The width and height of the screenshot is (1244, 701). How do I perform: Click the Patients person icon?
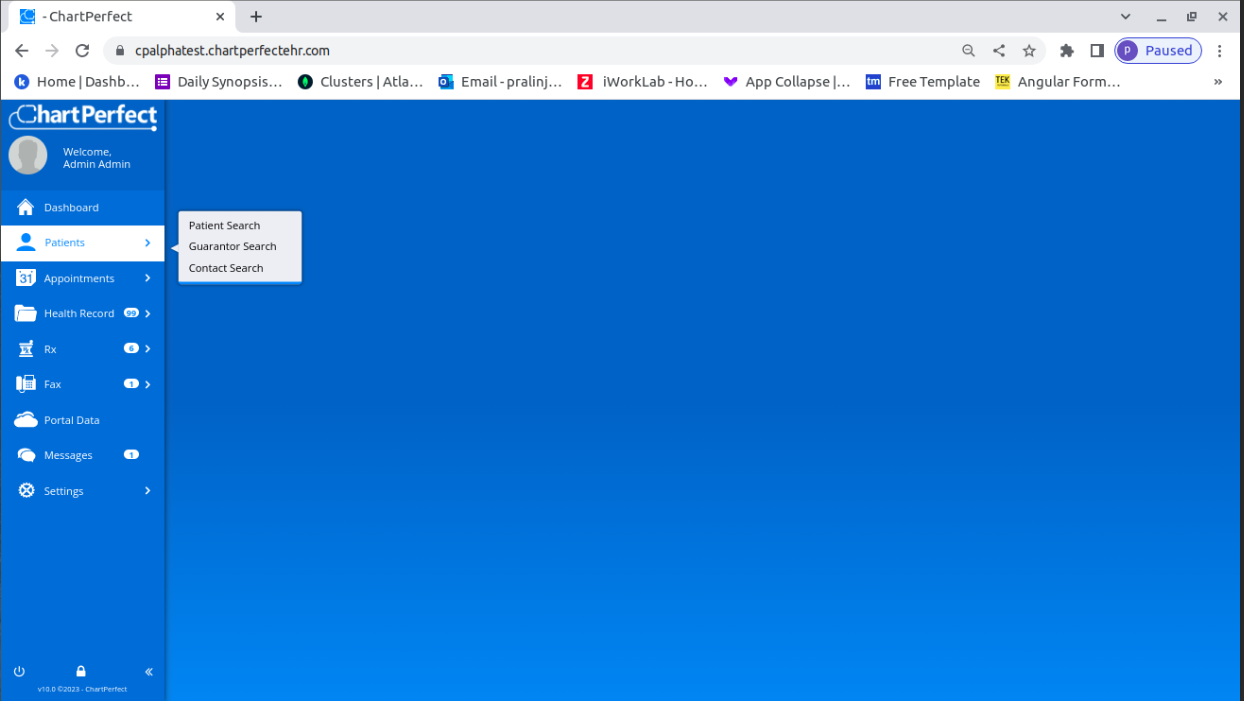(26, 242)
